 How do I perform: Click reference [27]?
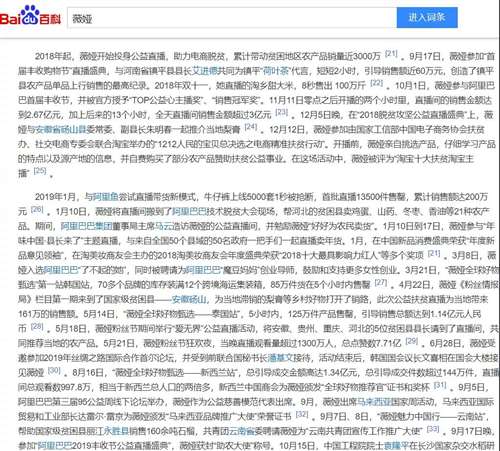[x=381, y=282]
